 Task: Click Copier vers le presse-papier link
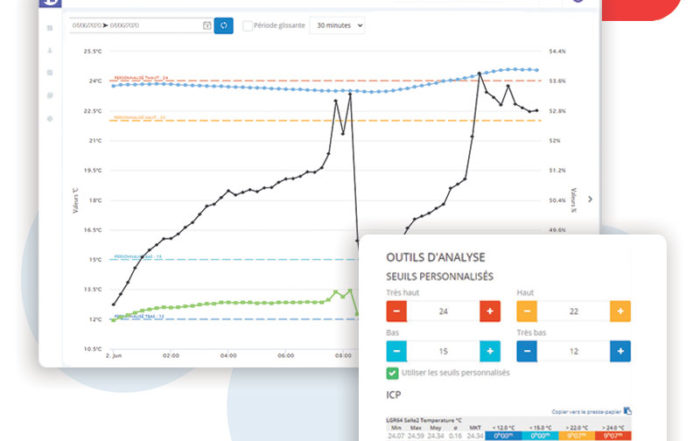586,412
